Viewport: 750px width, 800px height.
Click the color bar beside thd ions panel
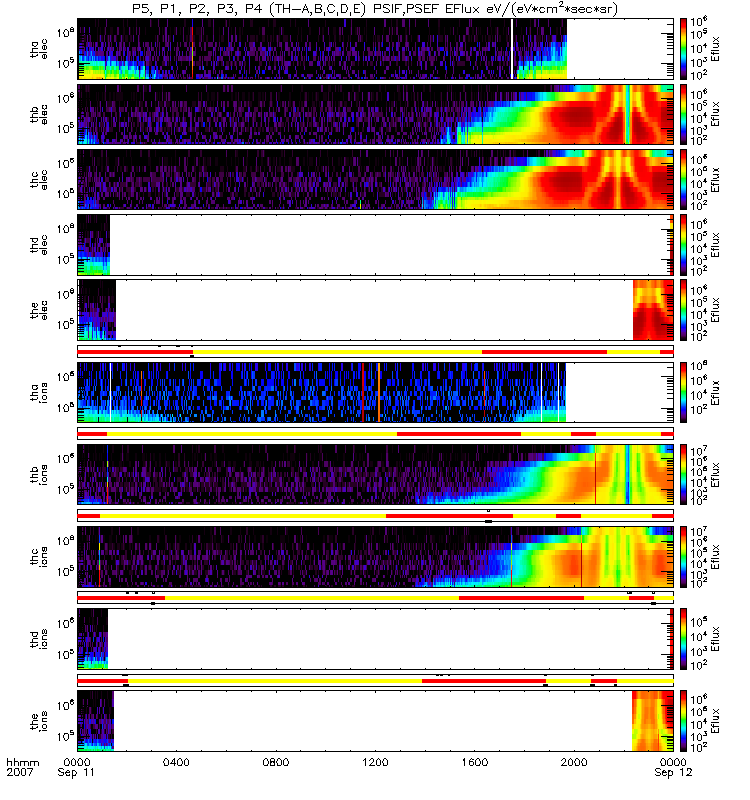tap(684, 639)
